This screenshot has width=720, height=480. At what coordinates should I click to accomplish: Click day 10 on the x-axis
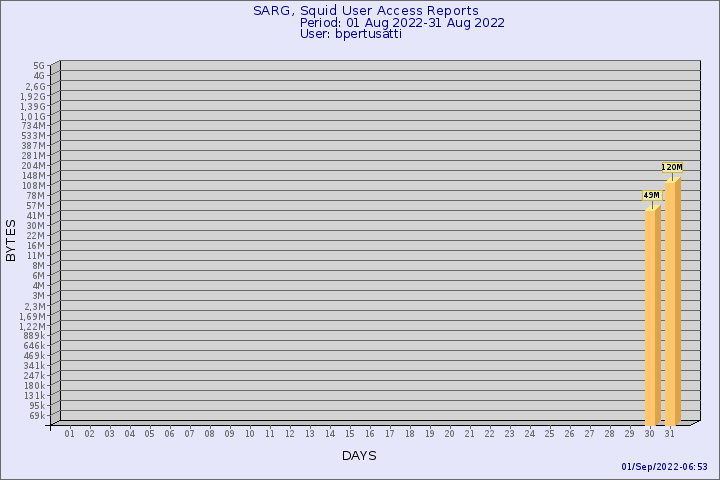click(x=250, y=434)
